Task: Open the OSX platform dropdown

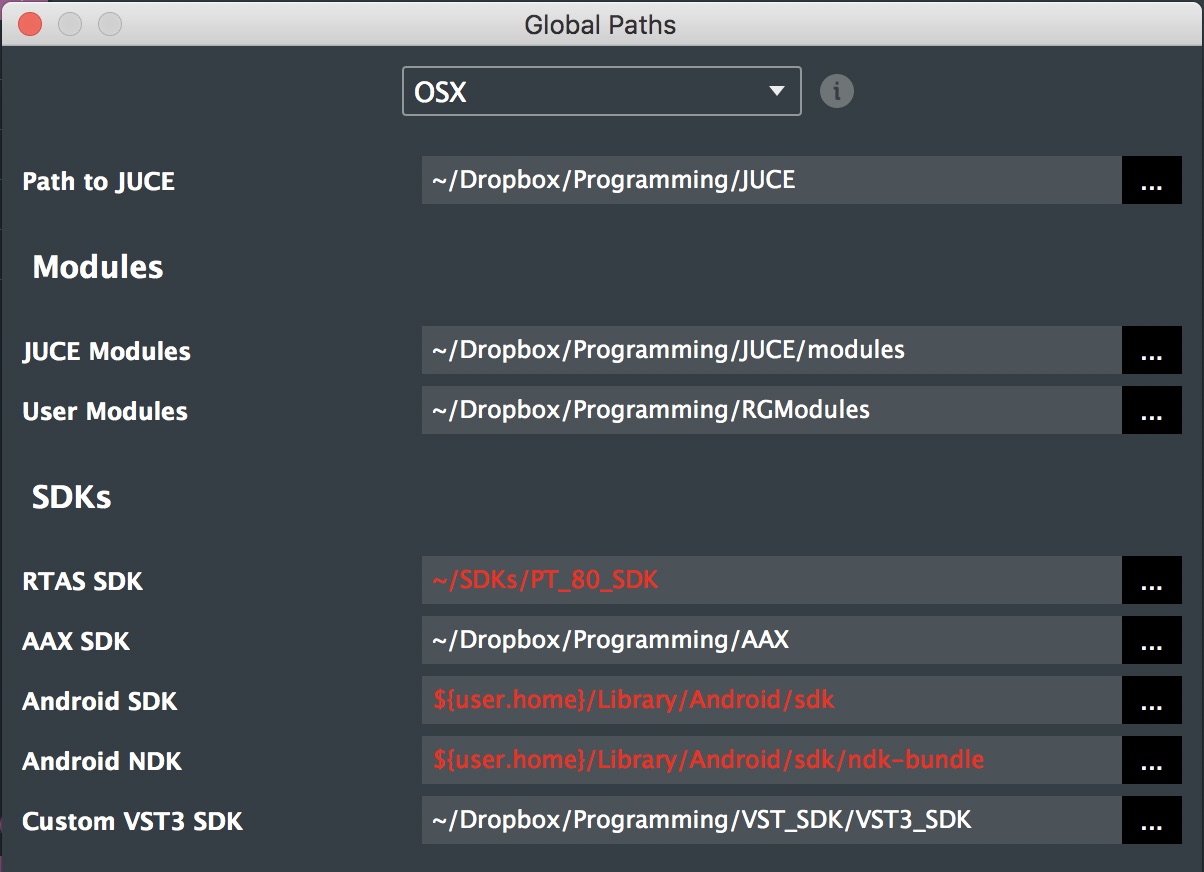Action: pos(600,91)
